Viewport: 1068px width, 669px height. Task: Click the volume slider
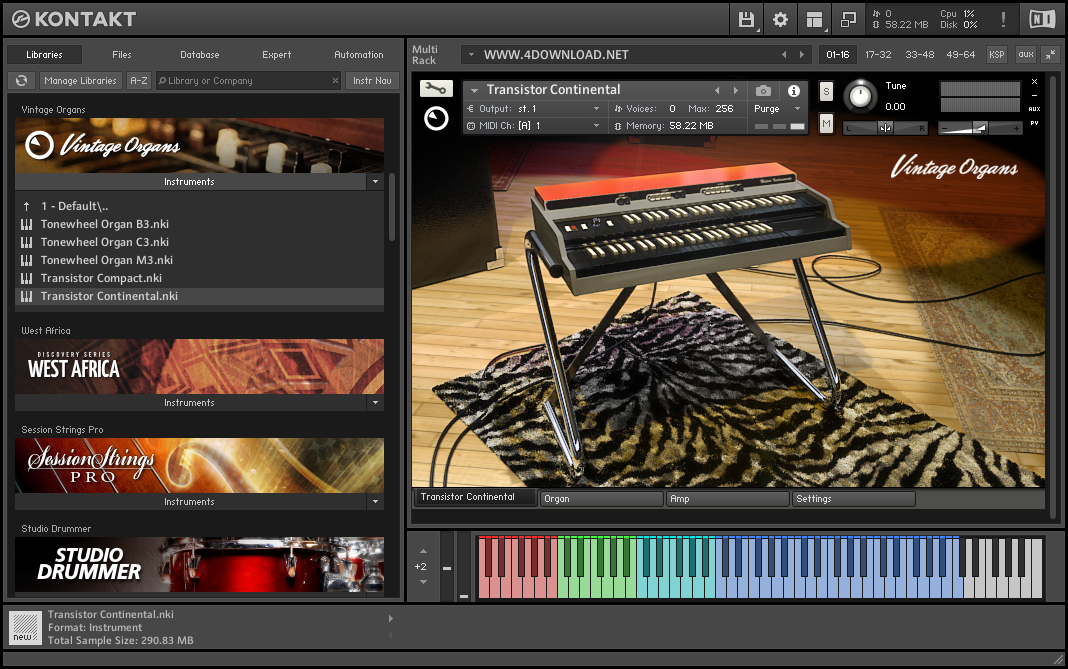pyautogui.click(x=980, y=127)
